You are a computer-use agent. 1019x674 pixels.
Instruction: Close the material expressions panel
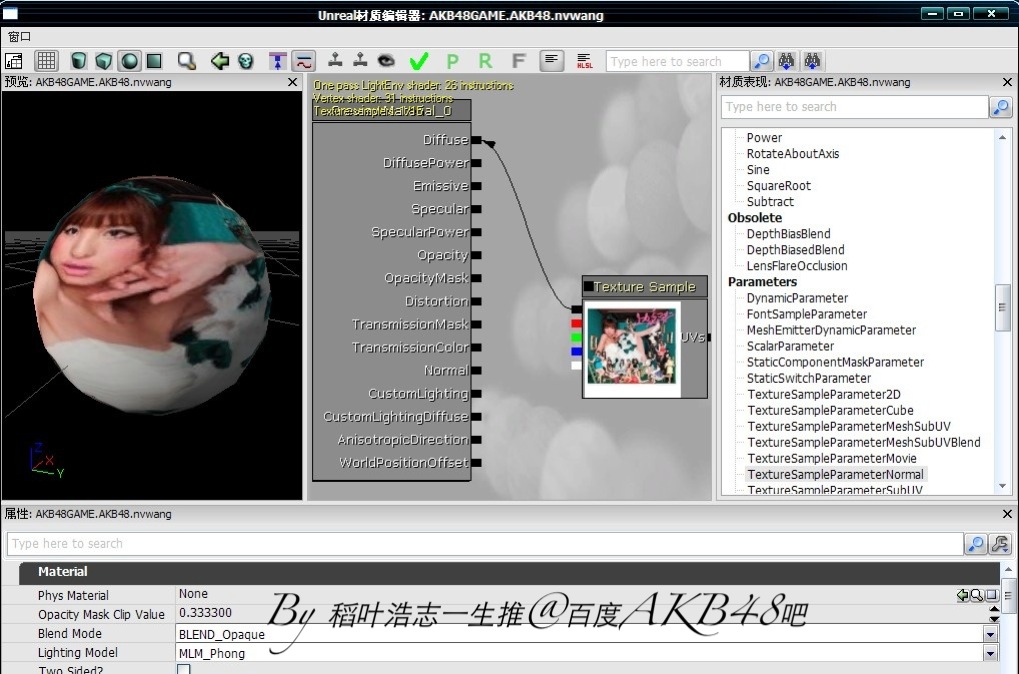tap(1007, 82)
